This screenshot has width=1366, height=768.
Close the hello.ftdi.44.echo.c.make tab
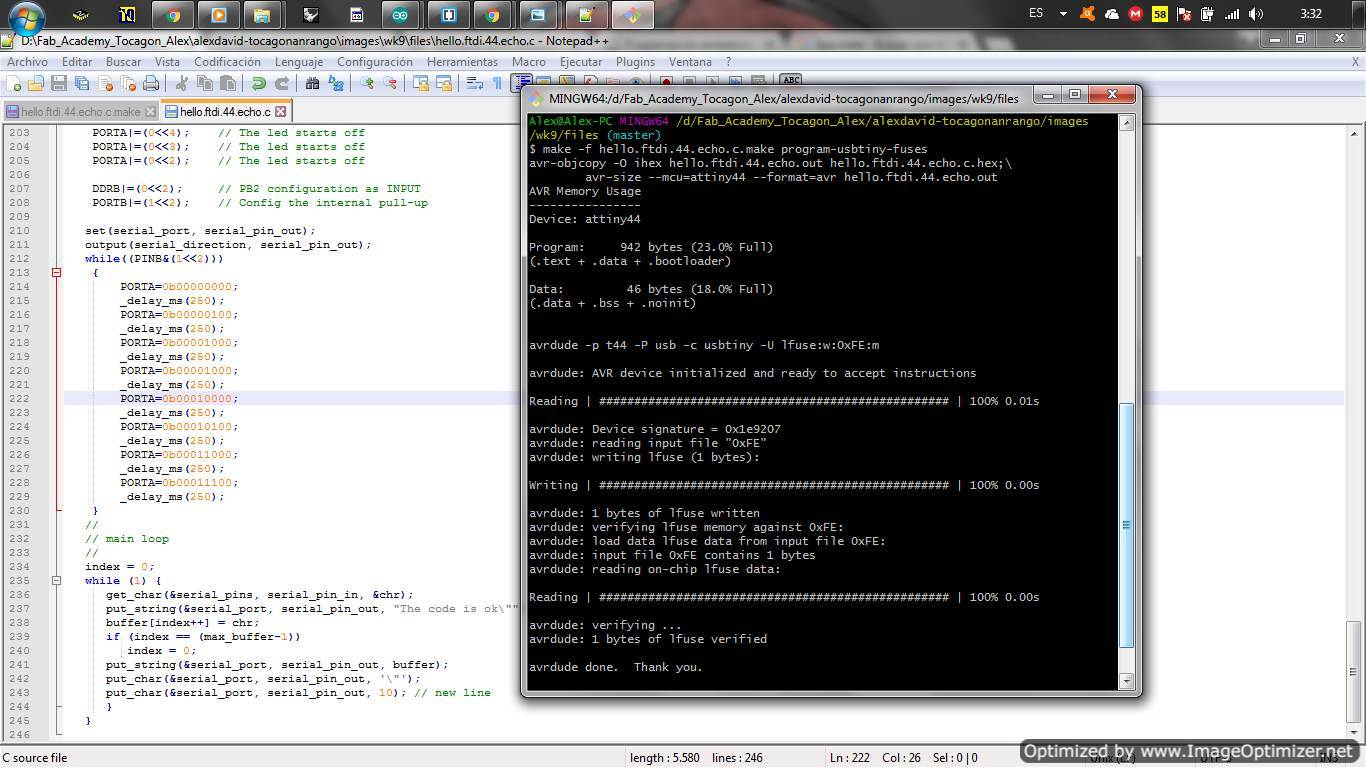(150, 112)
